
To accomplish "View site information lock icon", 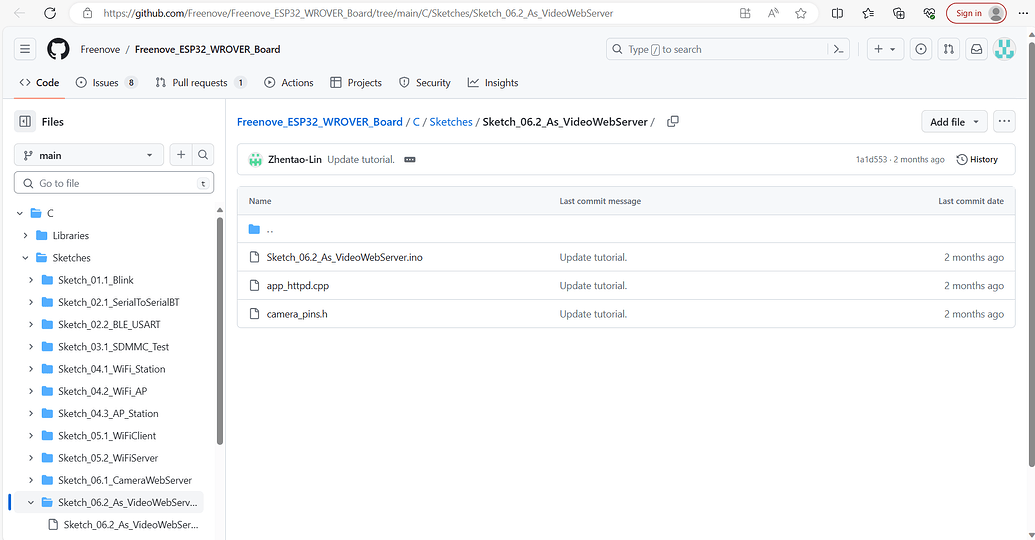I will point(88,13).
